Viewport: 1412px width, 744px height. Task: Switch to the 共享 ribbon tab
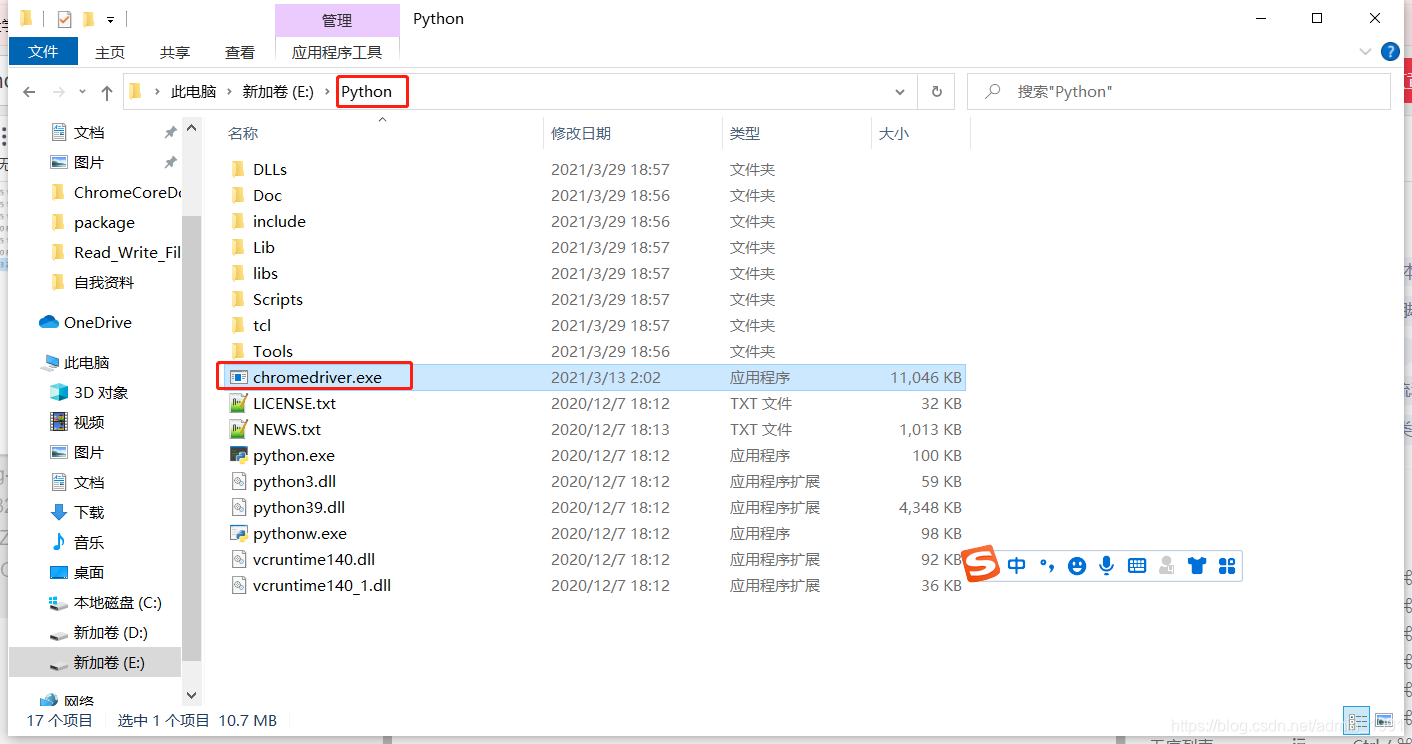pyautogui.click(x=175, y=52)
